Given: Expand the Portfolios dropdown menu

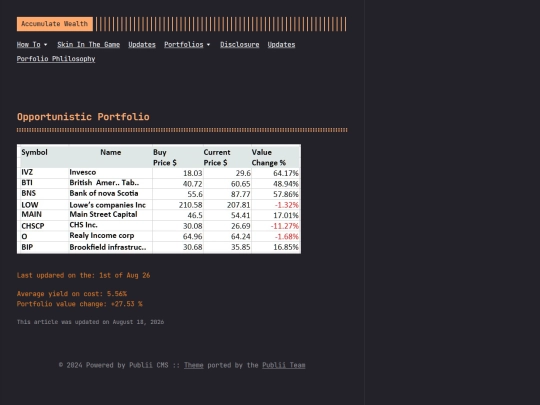Looking at the screenshot, I should pyautogui.click(x=187, y=45).
